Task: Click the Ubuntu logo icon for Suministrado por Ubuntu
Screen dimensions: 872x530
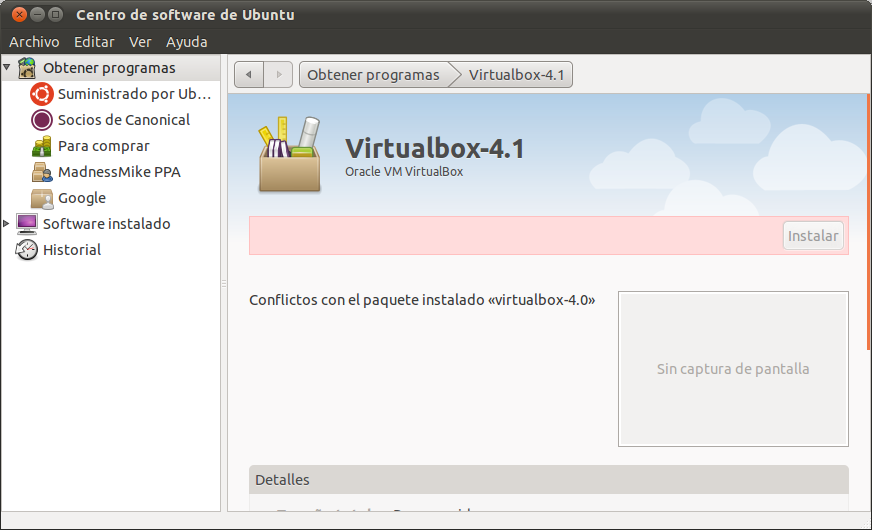Action: [x=42, y=94]
